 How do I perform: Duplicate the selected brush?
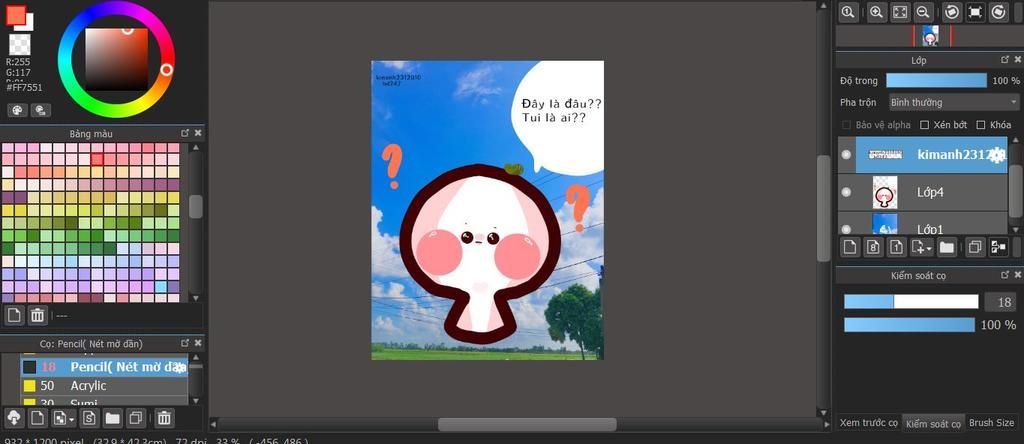[x=136, y=417]
